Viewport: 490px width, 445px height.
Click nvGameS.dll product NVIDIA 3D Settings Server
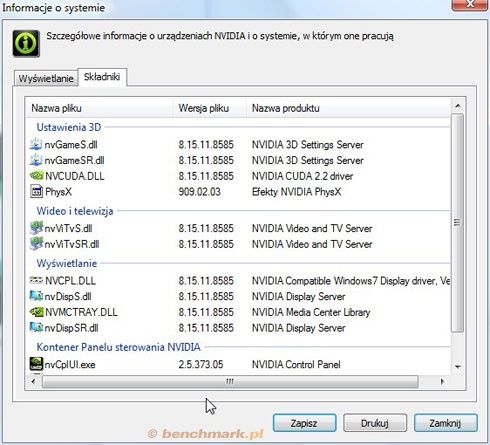pos(307,145)
